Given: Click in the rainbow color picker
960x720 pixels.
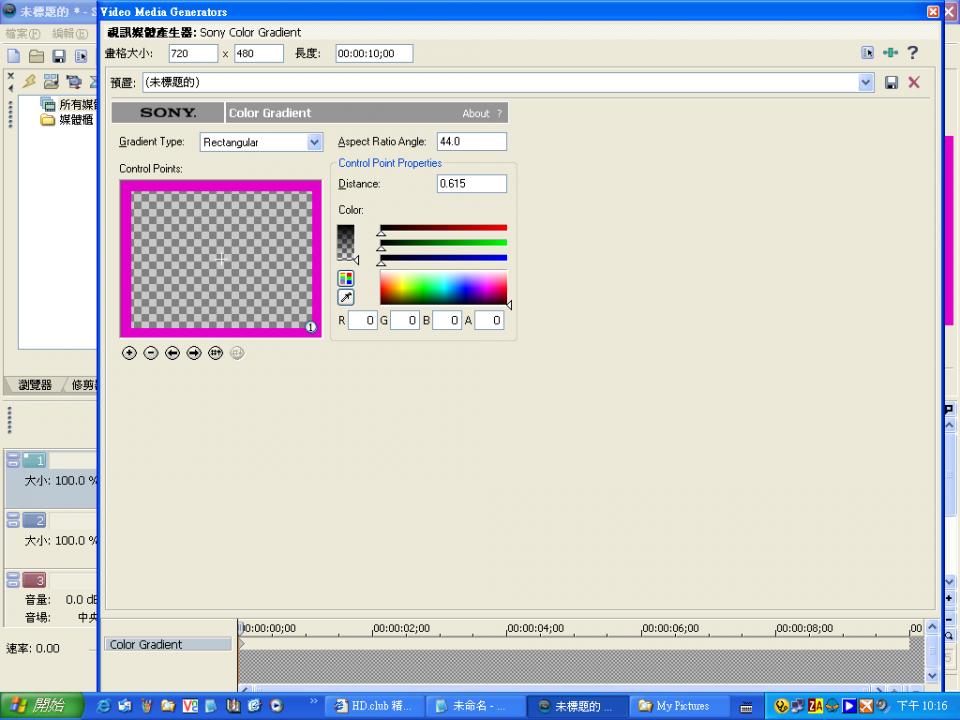Looking at the screenshot, I should [x=443, y=287].
